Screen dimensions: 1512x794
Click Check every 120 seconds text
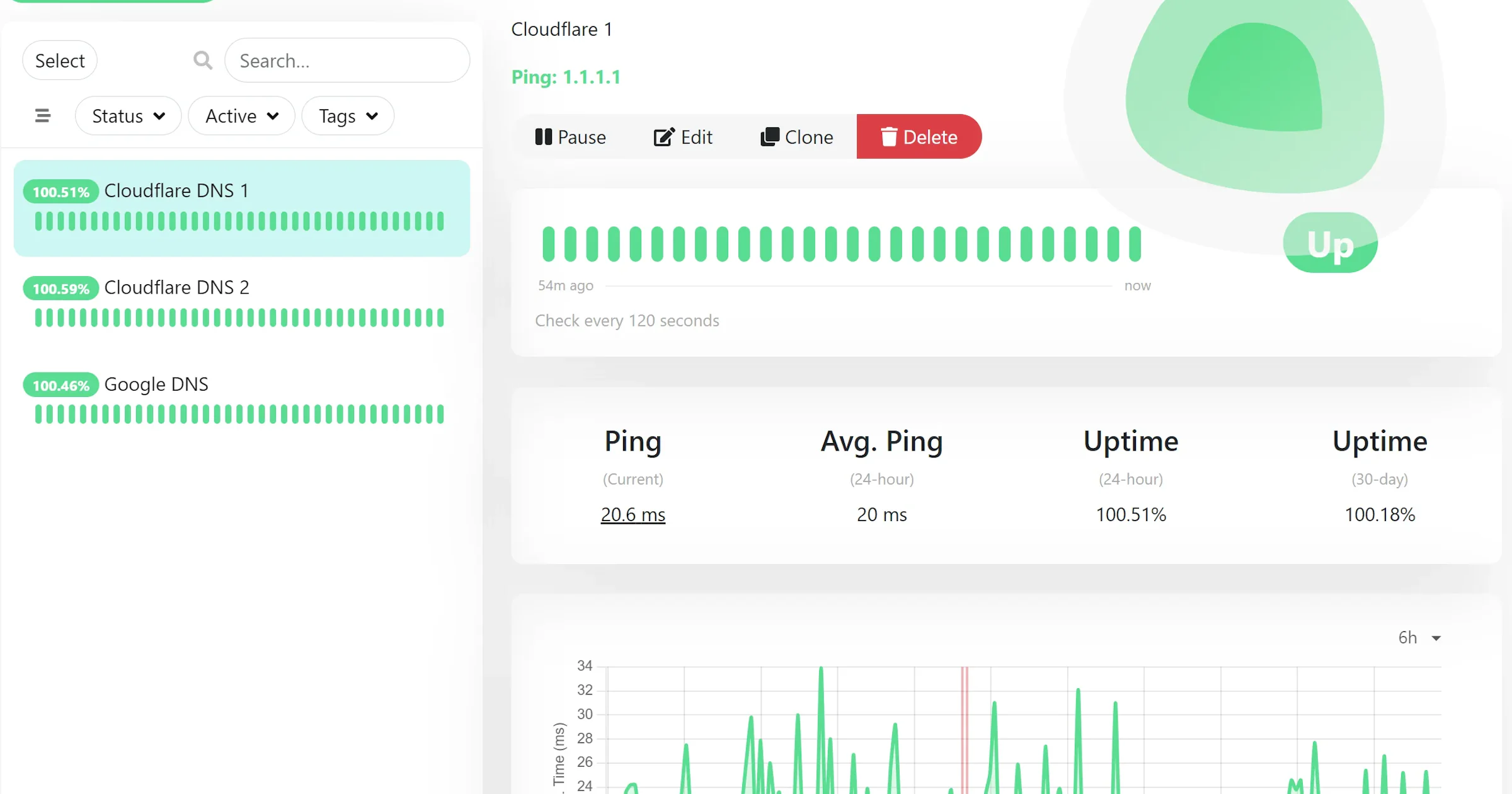coord(627,321)
